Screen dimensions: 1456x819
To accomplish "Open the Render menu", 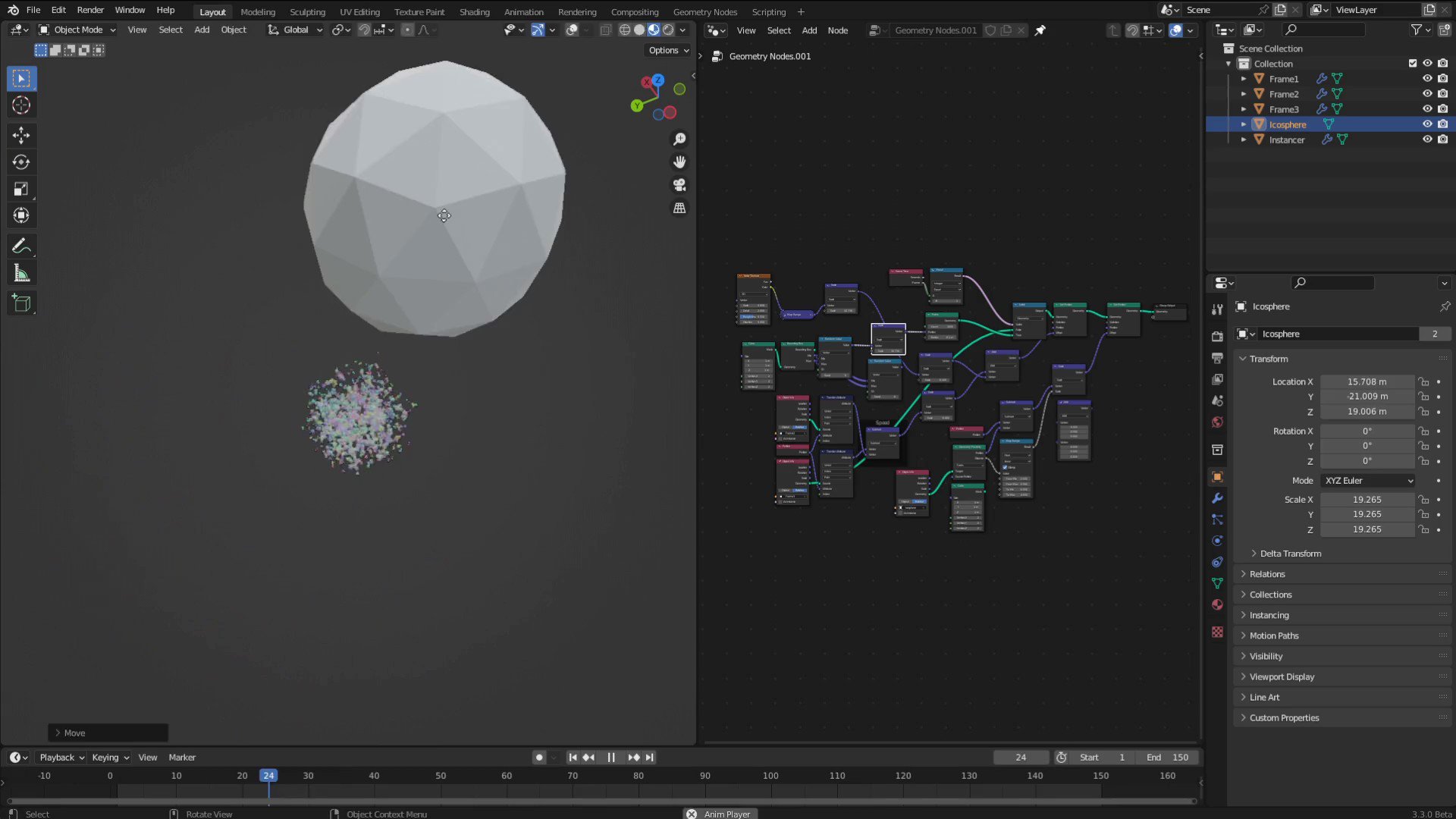I will click(90, 10).
